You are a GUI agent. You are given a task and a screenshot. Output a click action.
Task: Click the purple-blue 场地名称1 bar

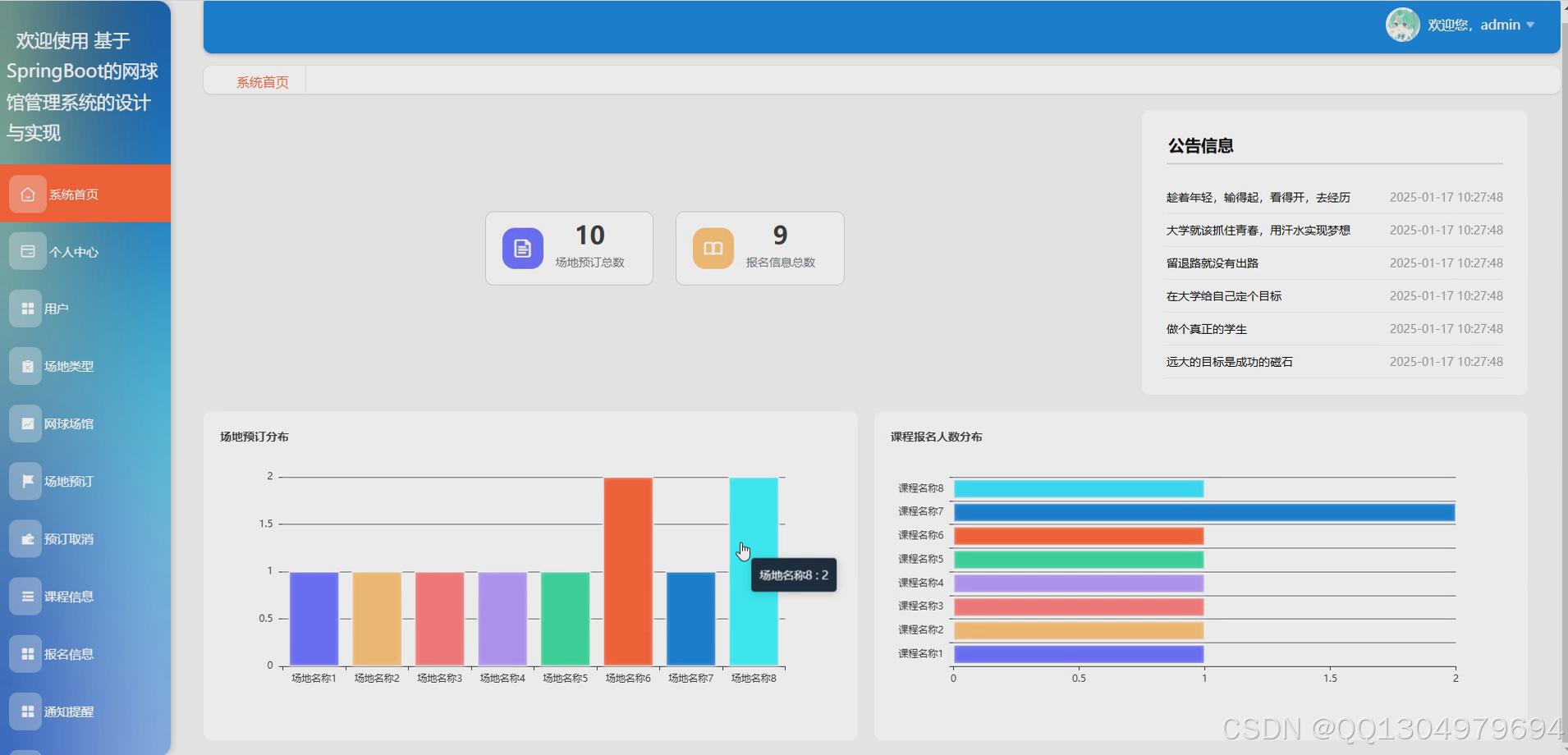314,619
